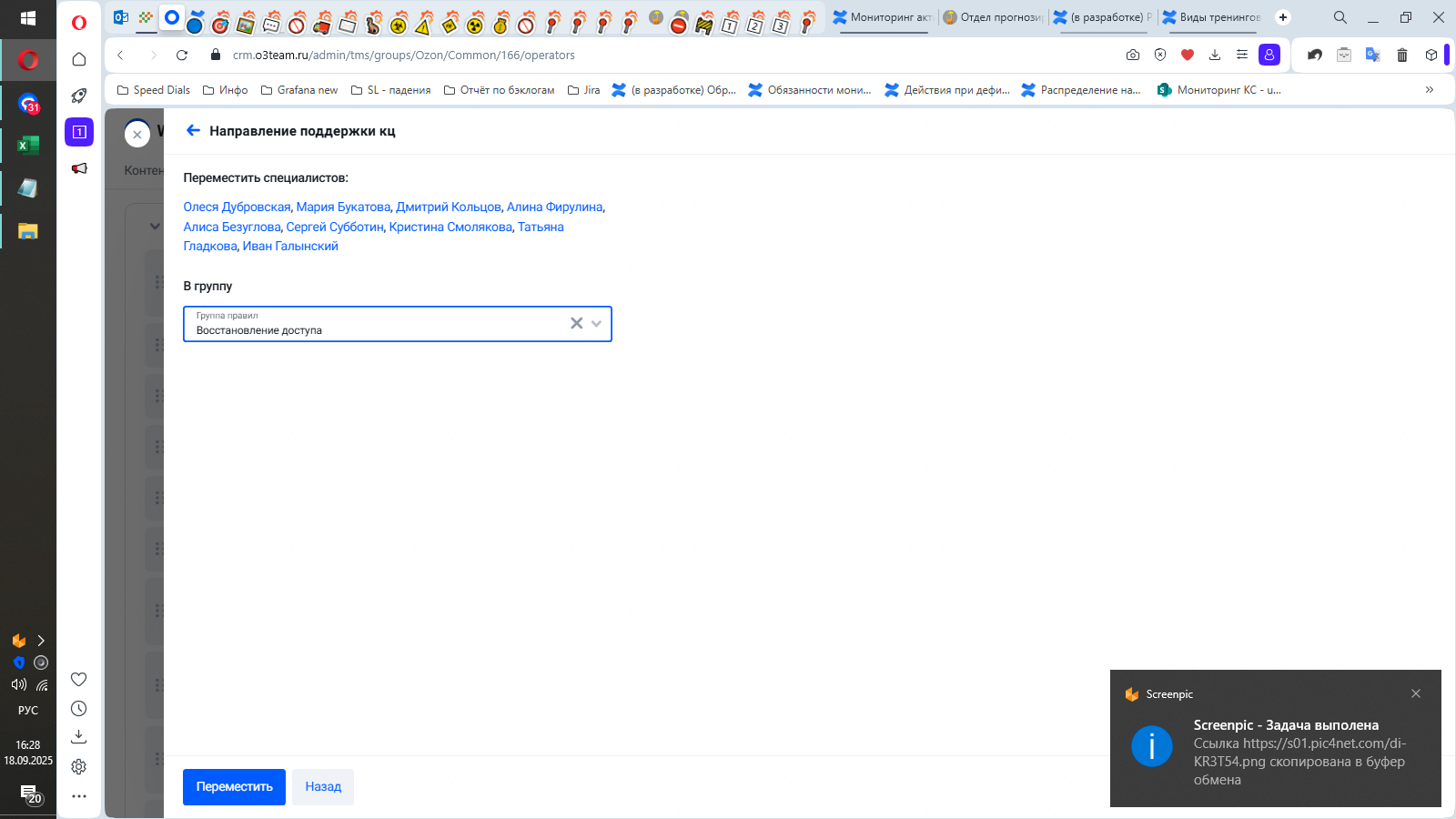
Task: Open File Explorer from the taskbar
Action: click(x=28, y=231)
